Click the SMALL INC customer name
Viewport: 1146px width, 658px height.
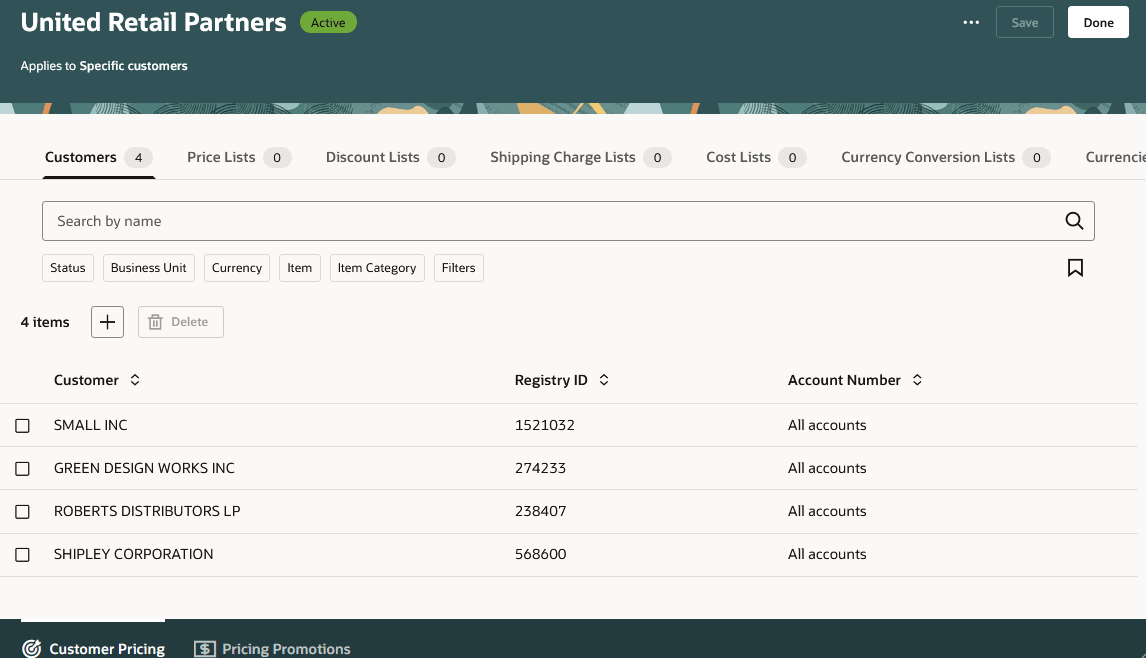coord(91,425)
